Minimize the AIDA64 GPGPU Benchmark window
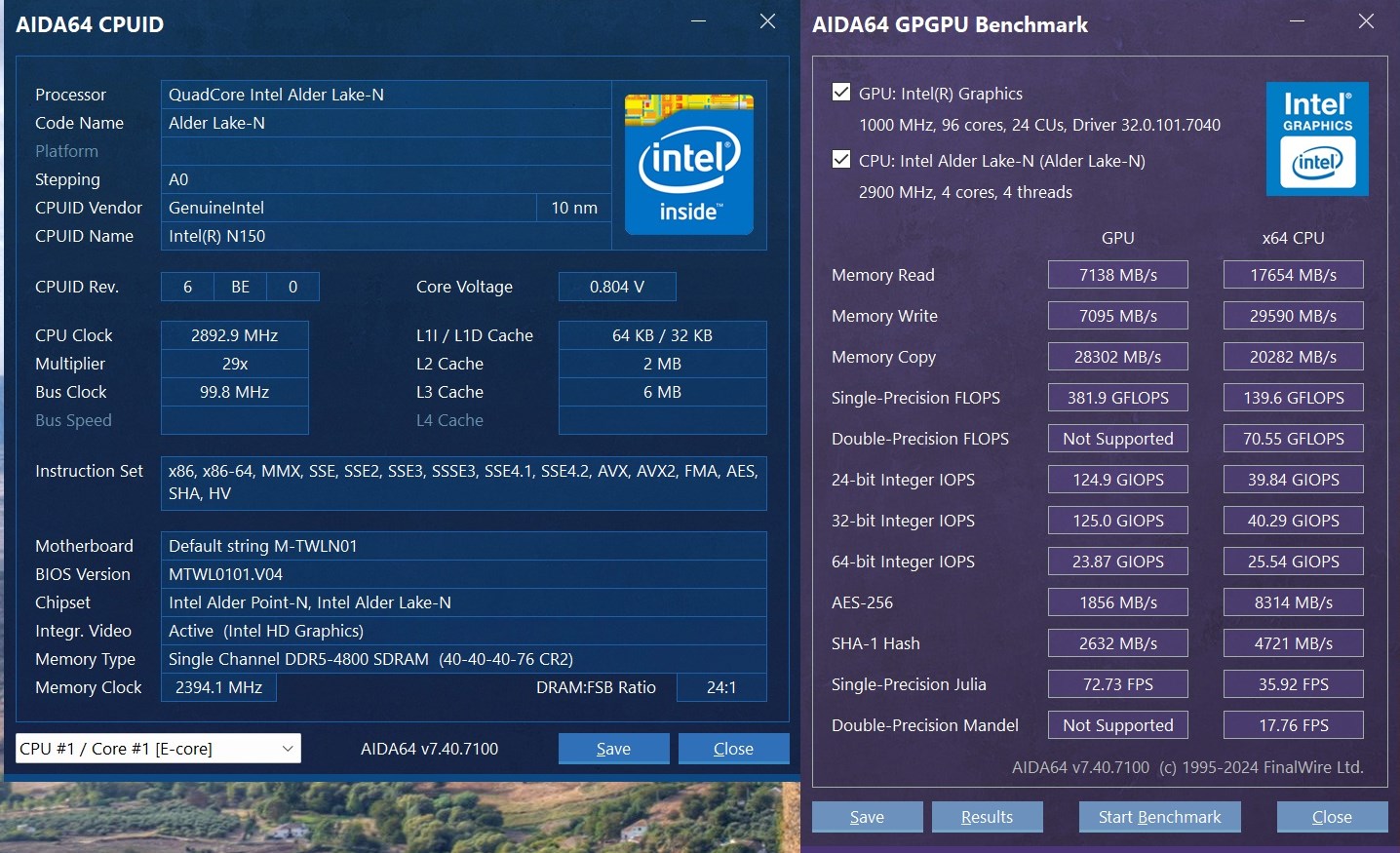This screenshot has height=853, width=1400. click(1298, 21)
